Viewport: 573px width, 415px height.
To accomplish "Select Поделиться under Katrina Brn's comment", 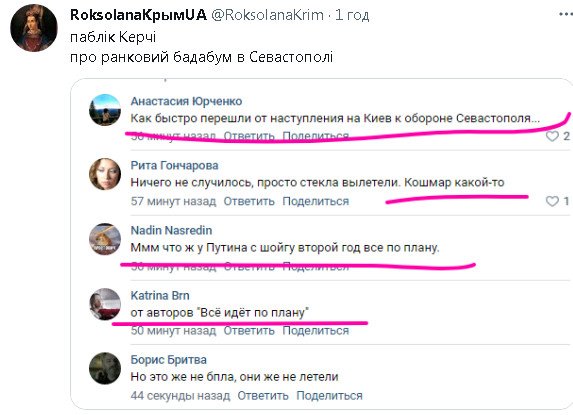I will pyautogui.click(x=316, y=331).
